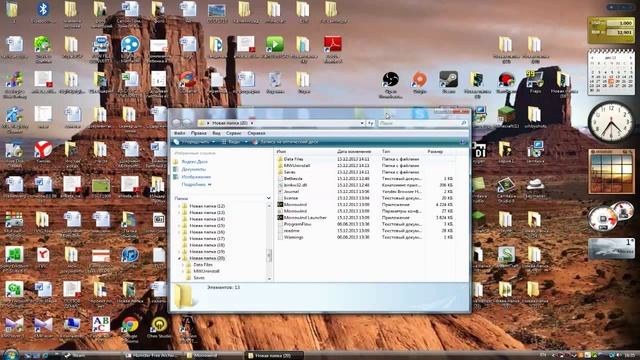Select Новая папка (17) in folder tree

coord(207,239)
